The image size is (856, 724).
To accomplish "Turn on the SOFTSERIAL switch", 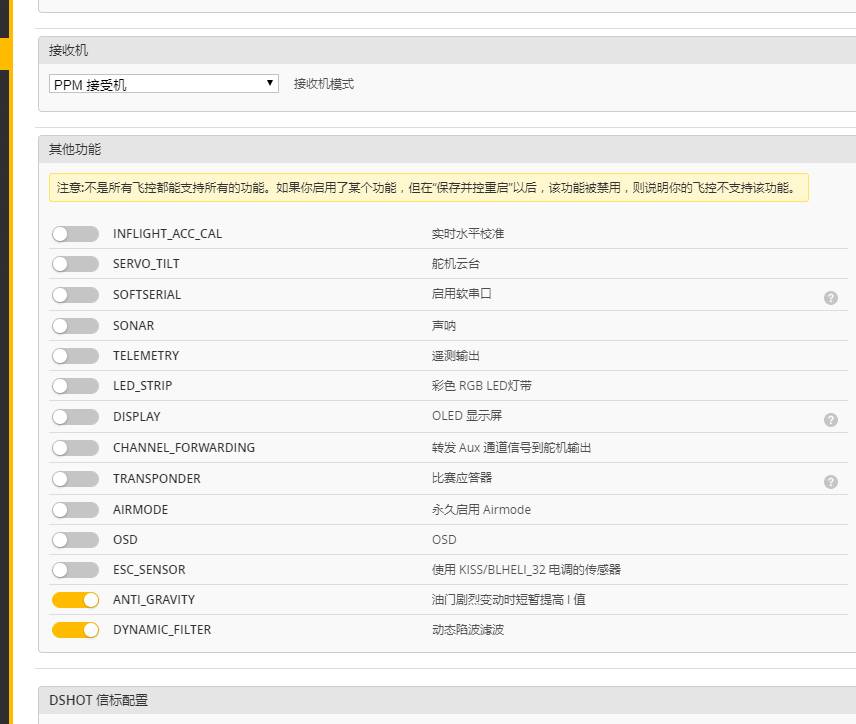I will click(75, 295).
